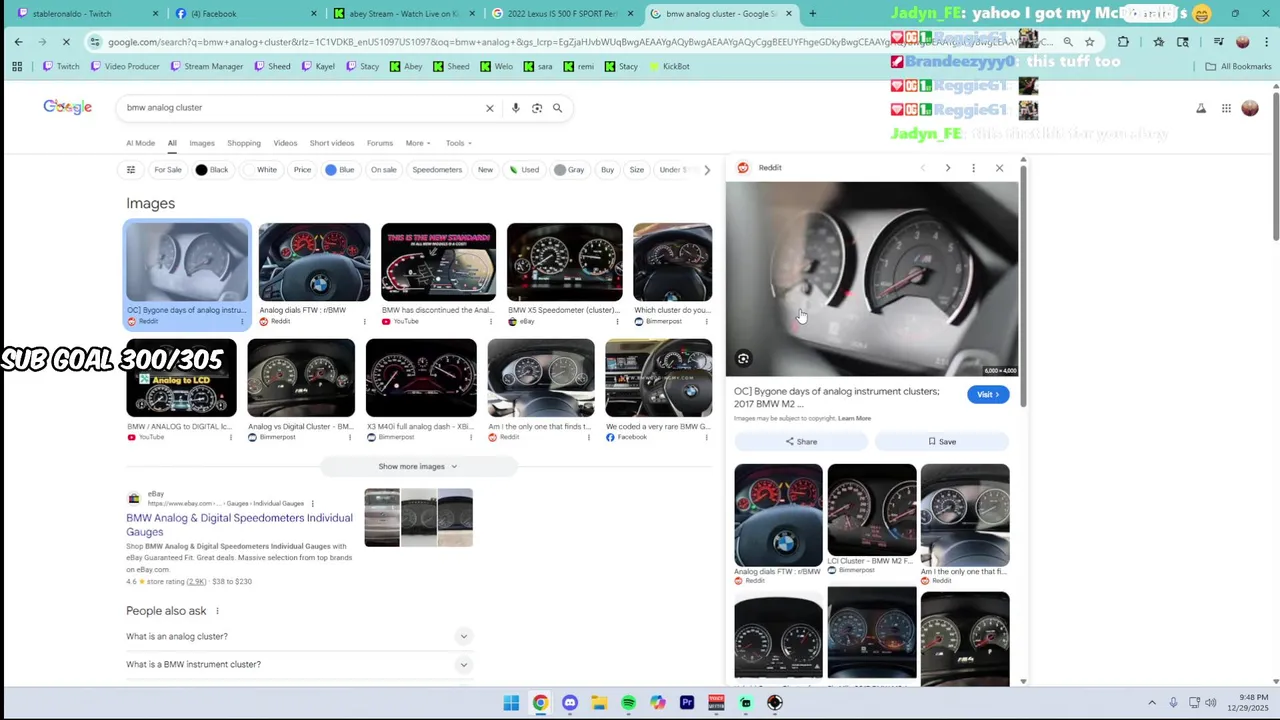
Task: Open Discord from the taskbar
Action: pos(570,703)
